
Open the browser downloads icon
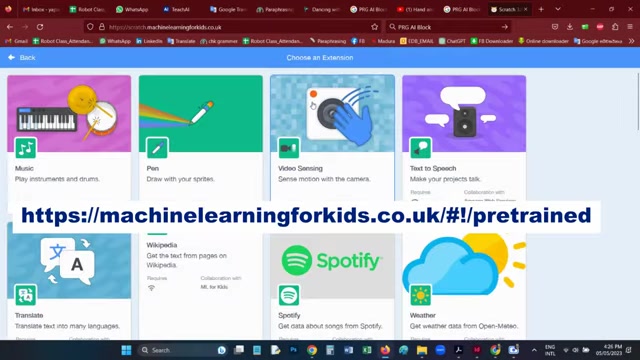569,27
